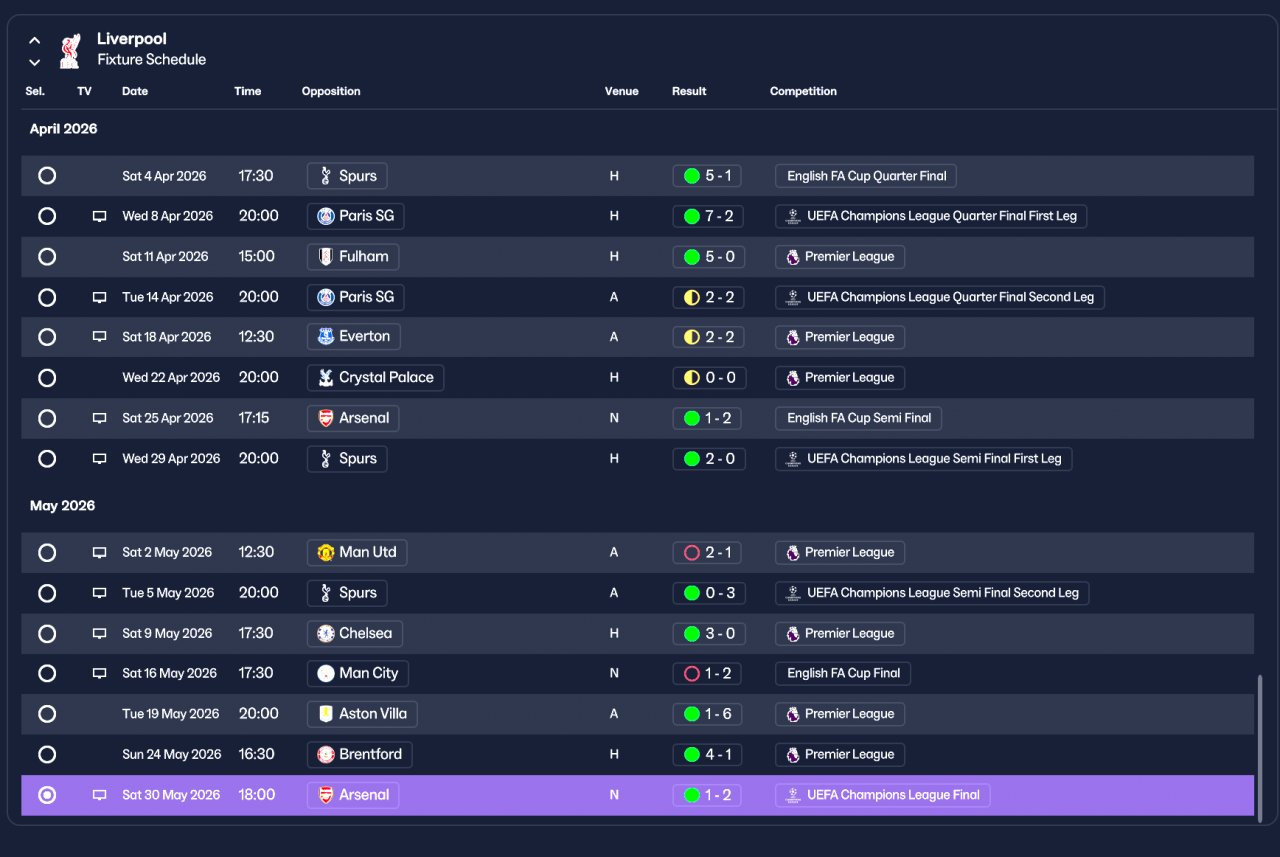Open the 4 - 1 result against Brentford
This screenshot has height=857, width=1280.
[x=707, y=755]
